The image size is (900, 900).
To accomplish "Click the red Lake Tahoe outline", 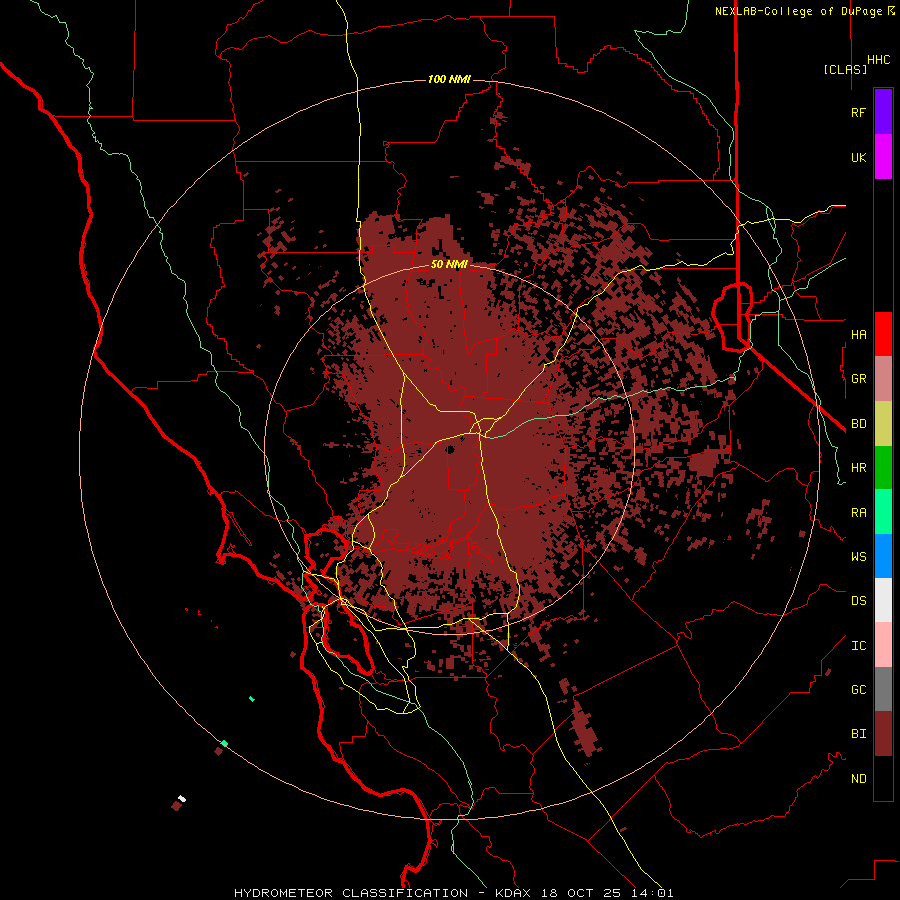I will click(732, 316).
